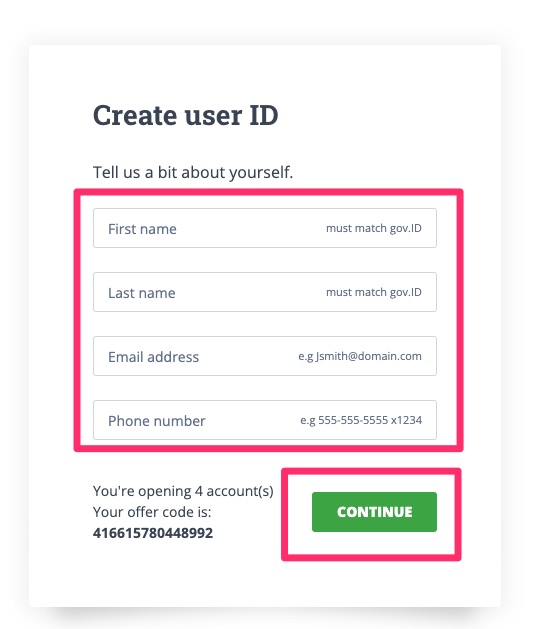The width and height of the screenshot is (545, 629).
Task: Select the Email address field
Action: click(x=265, y=356)
